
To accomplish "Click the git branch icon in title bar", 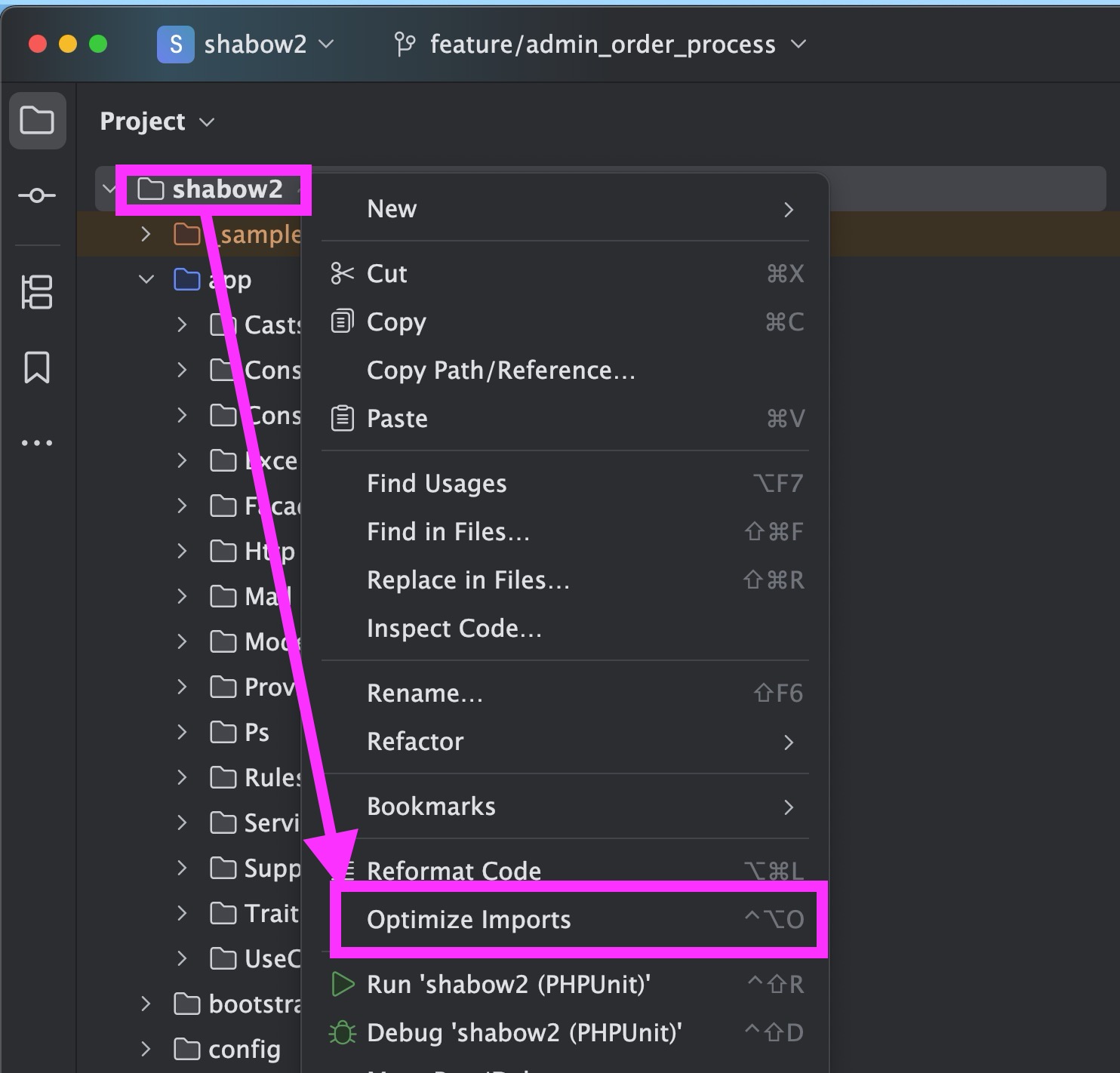I will pyautogui.click(x=405, y=45).
